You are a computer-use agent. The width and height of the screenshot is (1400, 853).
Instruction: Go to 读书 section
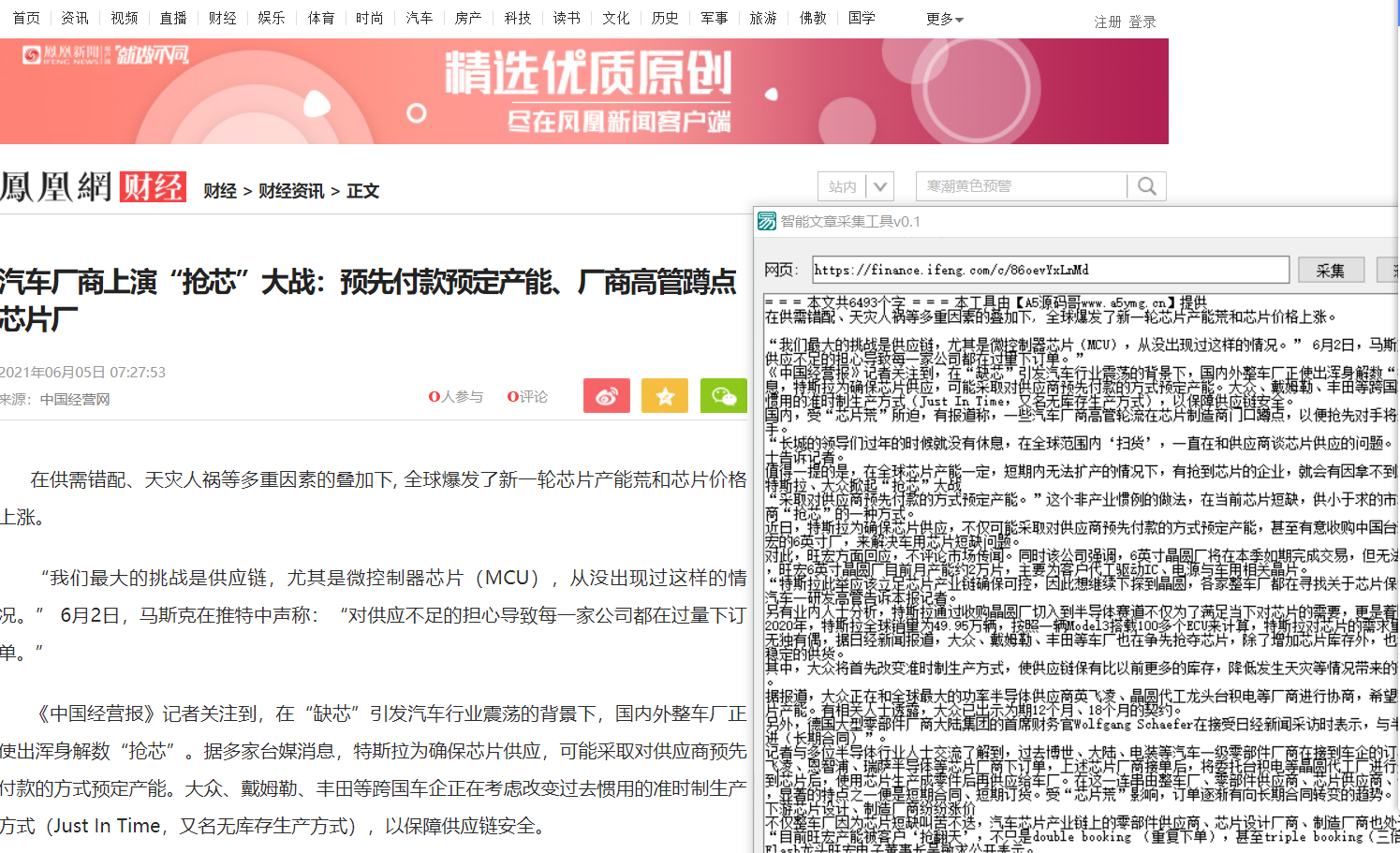[567, 18]
